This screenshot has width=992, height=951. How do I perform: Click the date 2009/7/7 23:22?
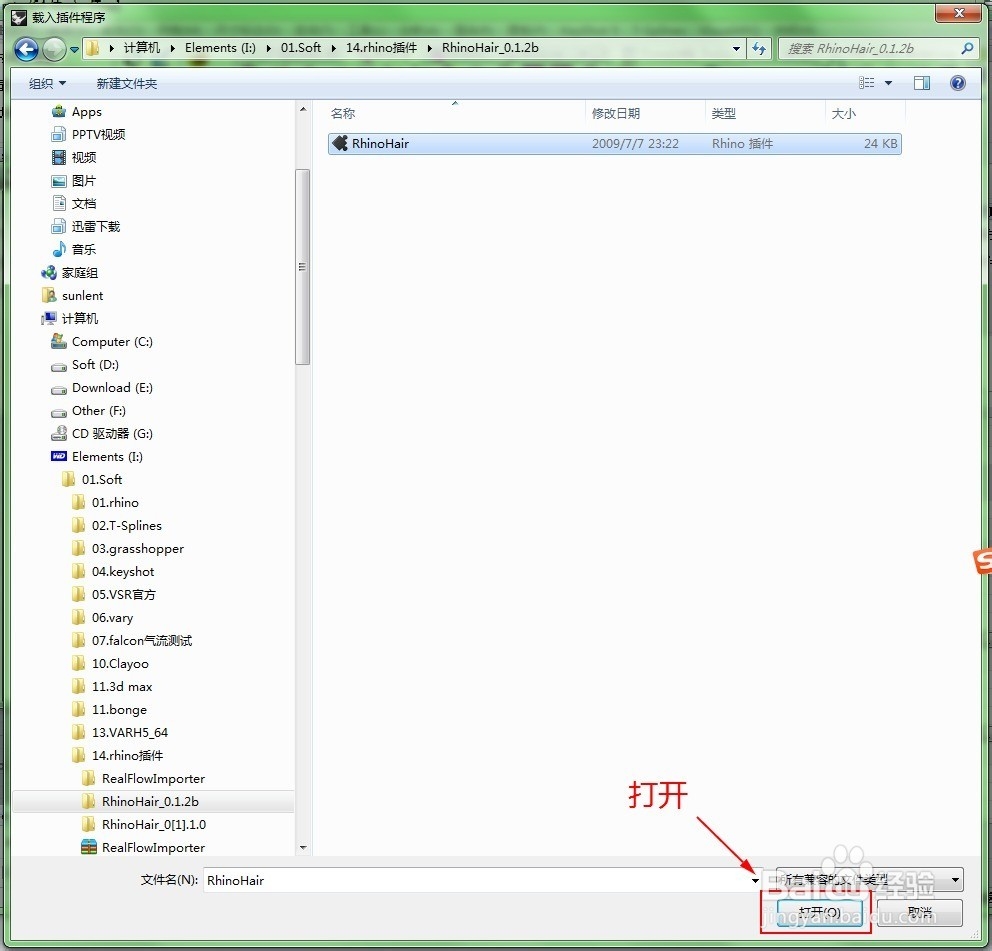click(635, 144)
